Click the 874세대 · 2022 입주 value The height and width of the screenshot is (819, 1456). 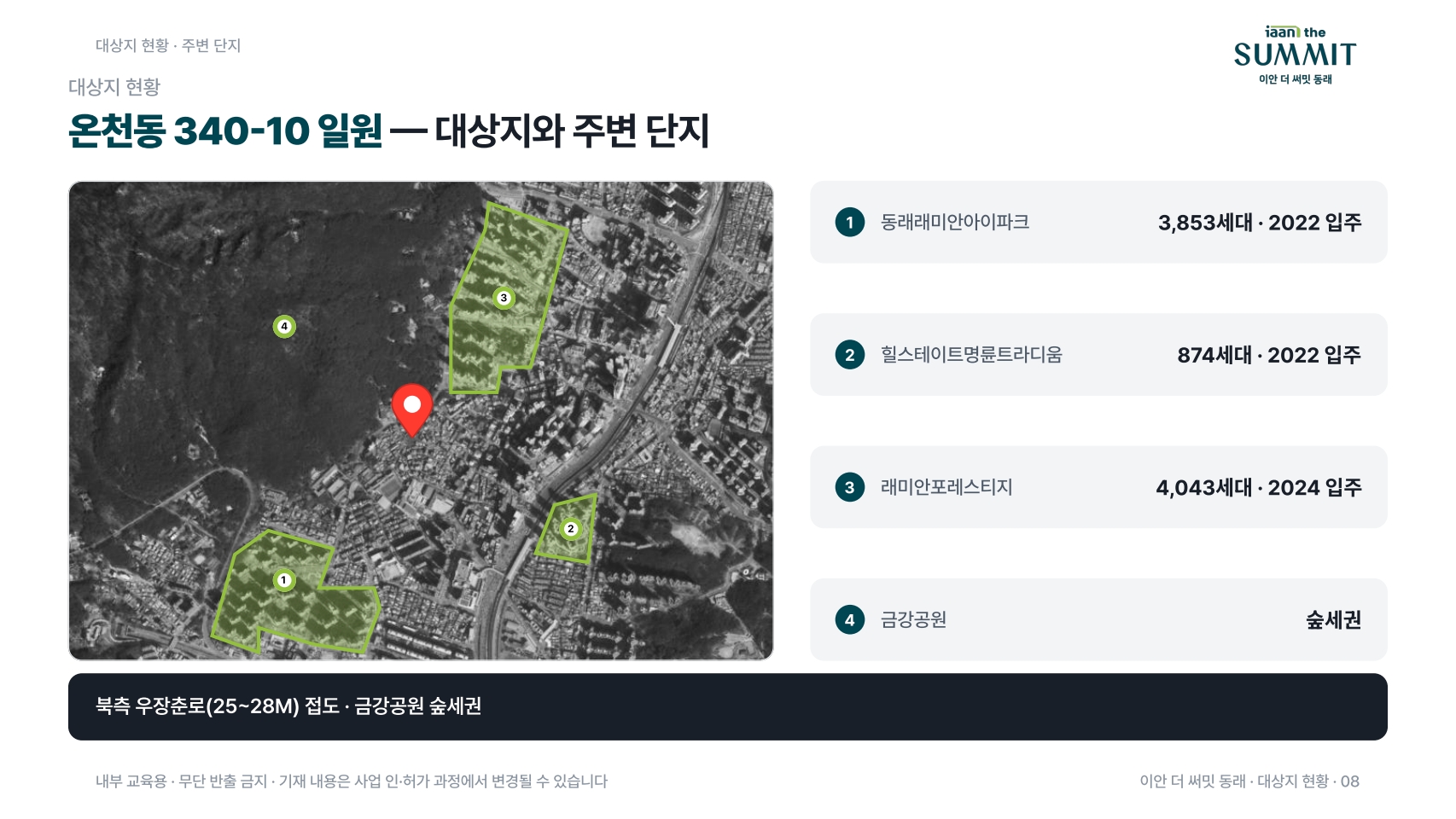coord(1269,355)
